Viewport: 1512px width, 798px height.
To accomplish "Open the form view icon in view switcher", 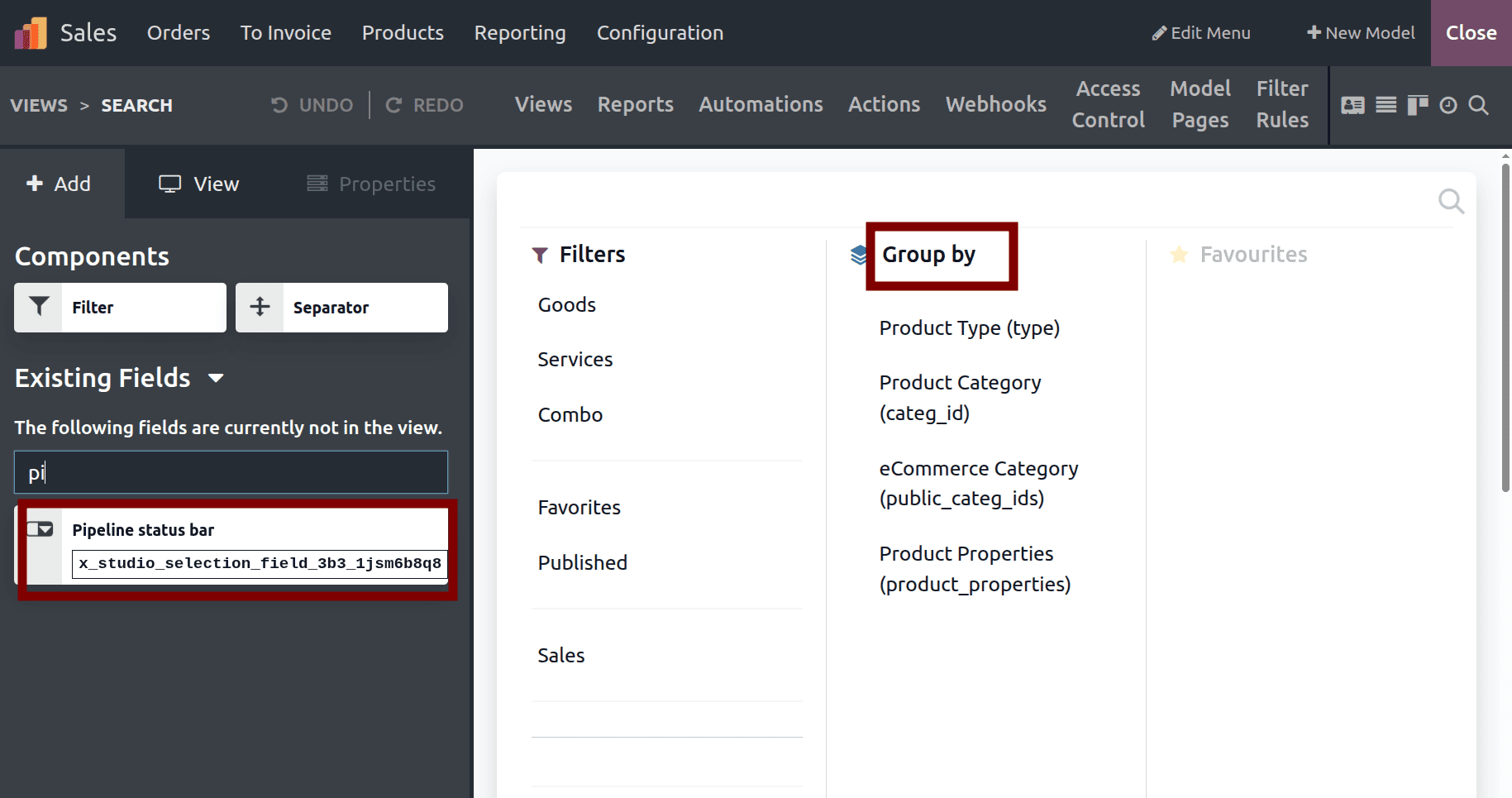I will (1352, 105).
